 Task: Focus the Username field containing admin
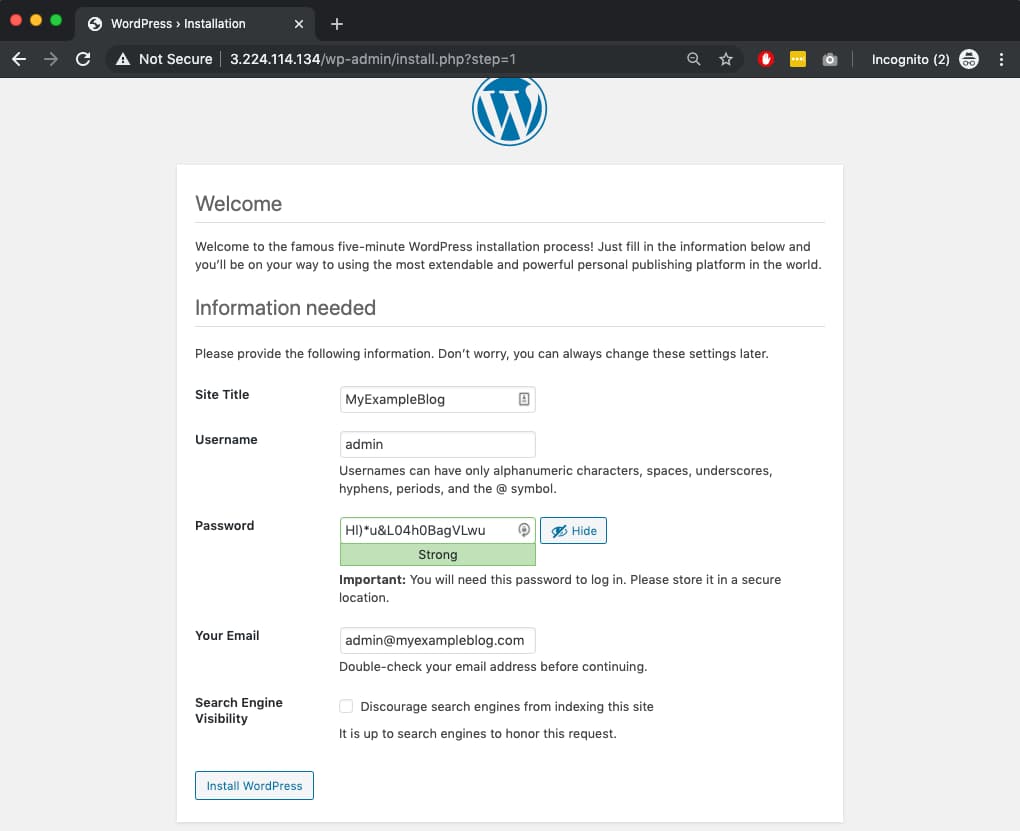pos(437,444)
